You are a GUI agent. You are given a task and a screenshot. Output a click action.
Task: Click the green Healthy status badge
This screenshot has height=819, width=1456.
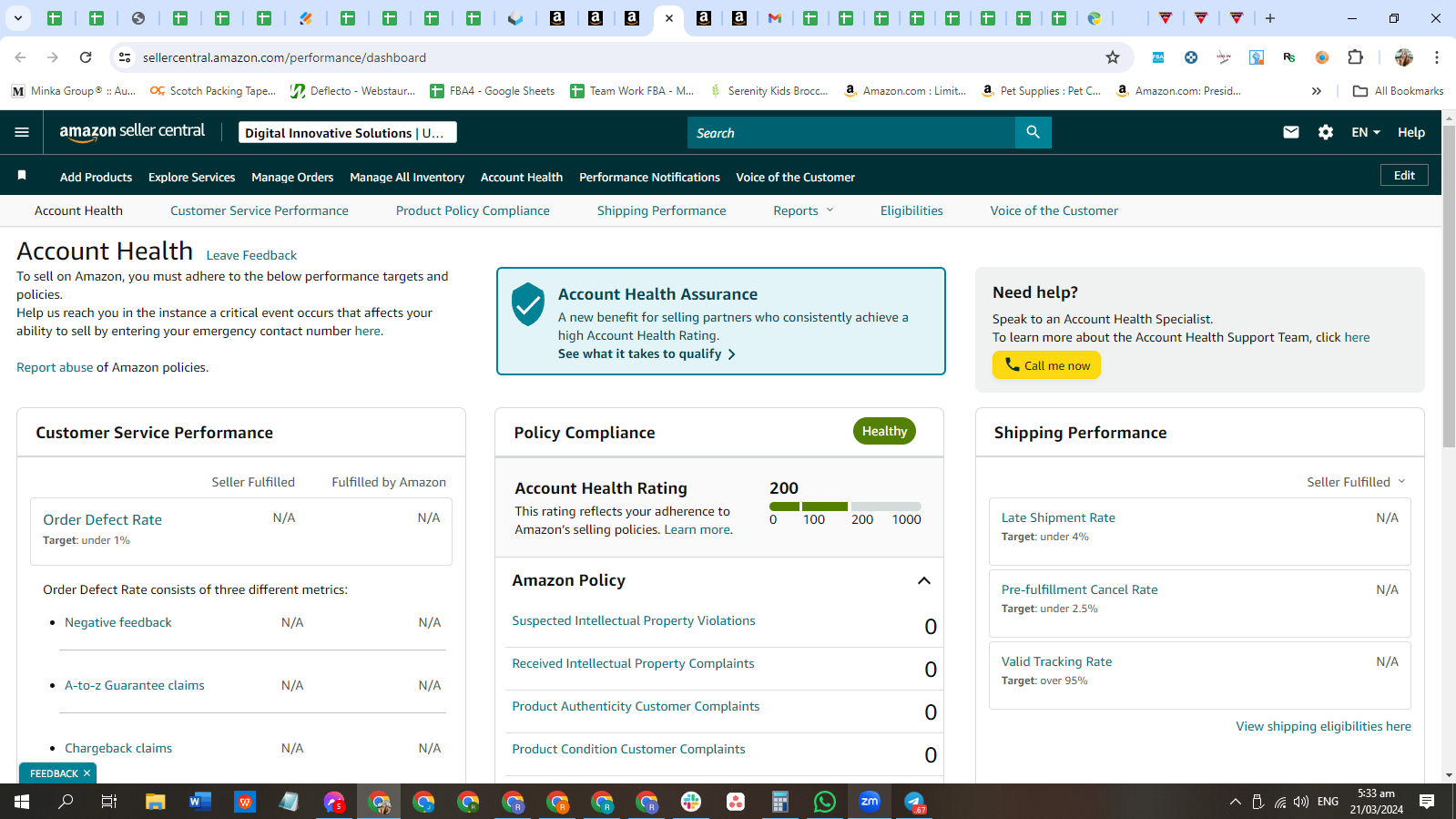tap(884, 431)
